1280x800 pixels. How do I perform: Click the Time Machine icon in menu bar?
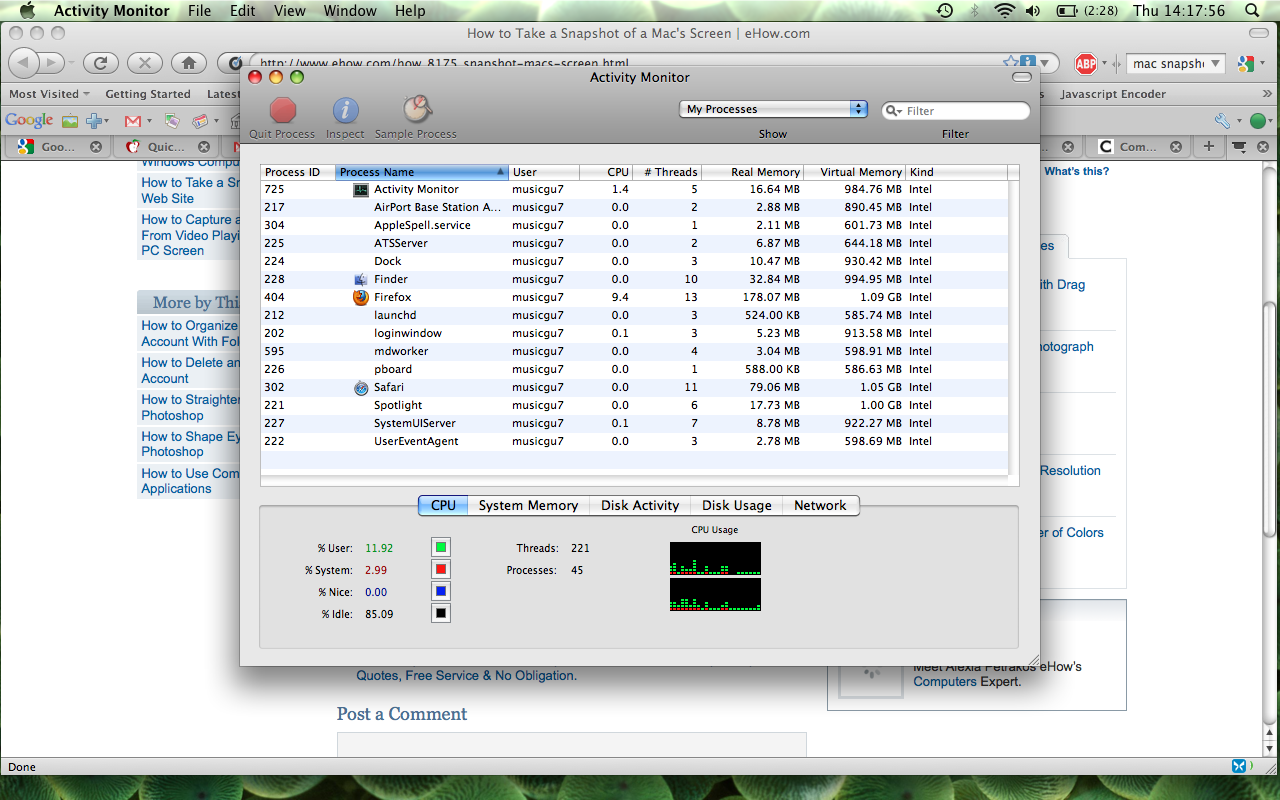coord(945,11)
